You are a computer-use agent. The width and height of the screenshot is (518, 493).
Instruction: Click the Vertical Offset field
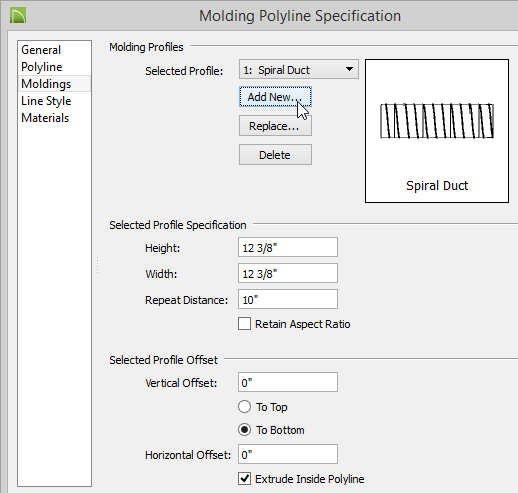click(x=288, y=382)
